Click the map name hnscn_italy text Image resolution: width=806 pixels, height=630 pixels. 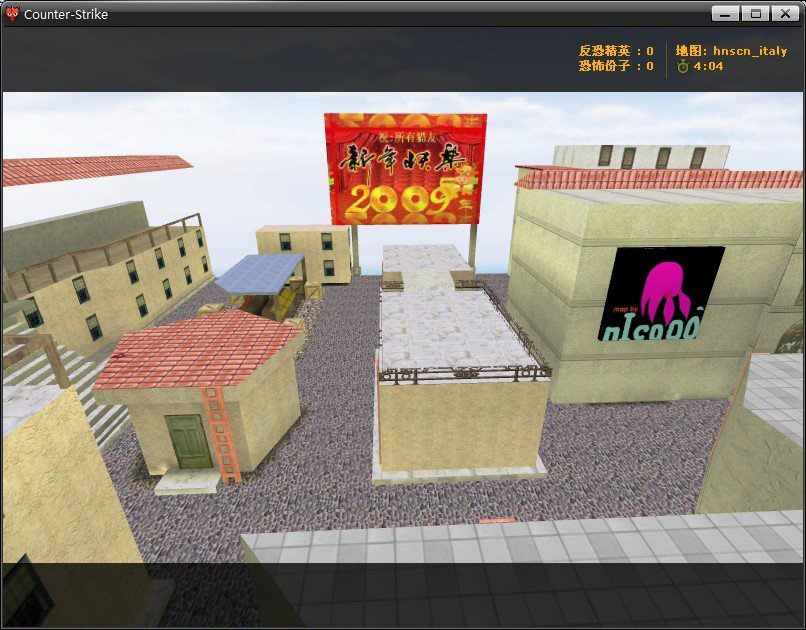pos(750,51)
